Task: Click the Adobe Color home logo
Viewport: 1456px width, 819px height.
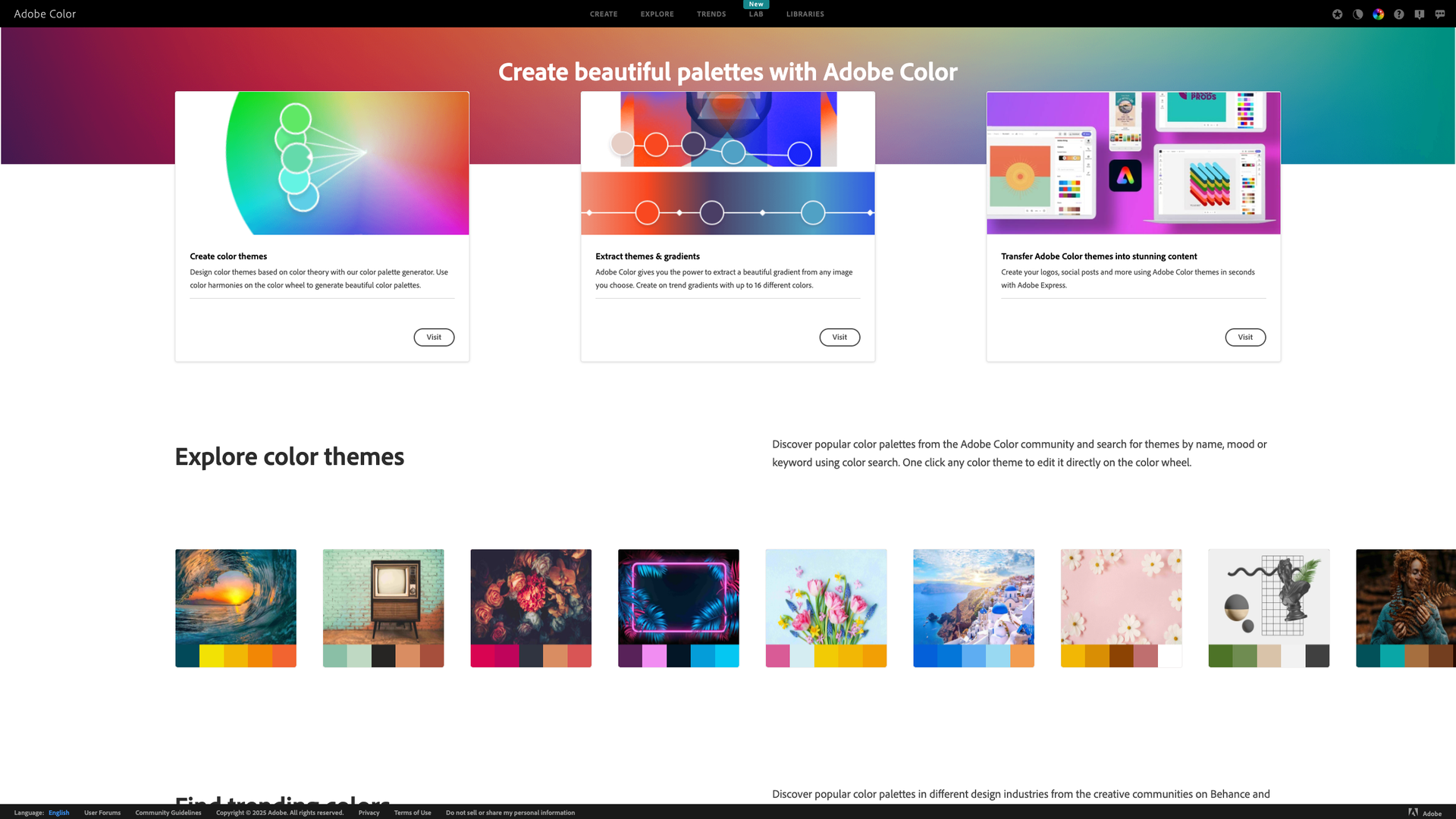Action: (45, 14)
